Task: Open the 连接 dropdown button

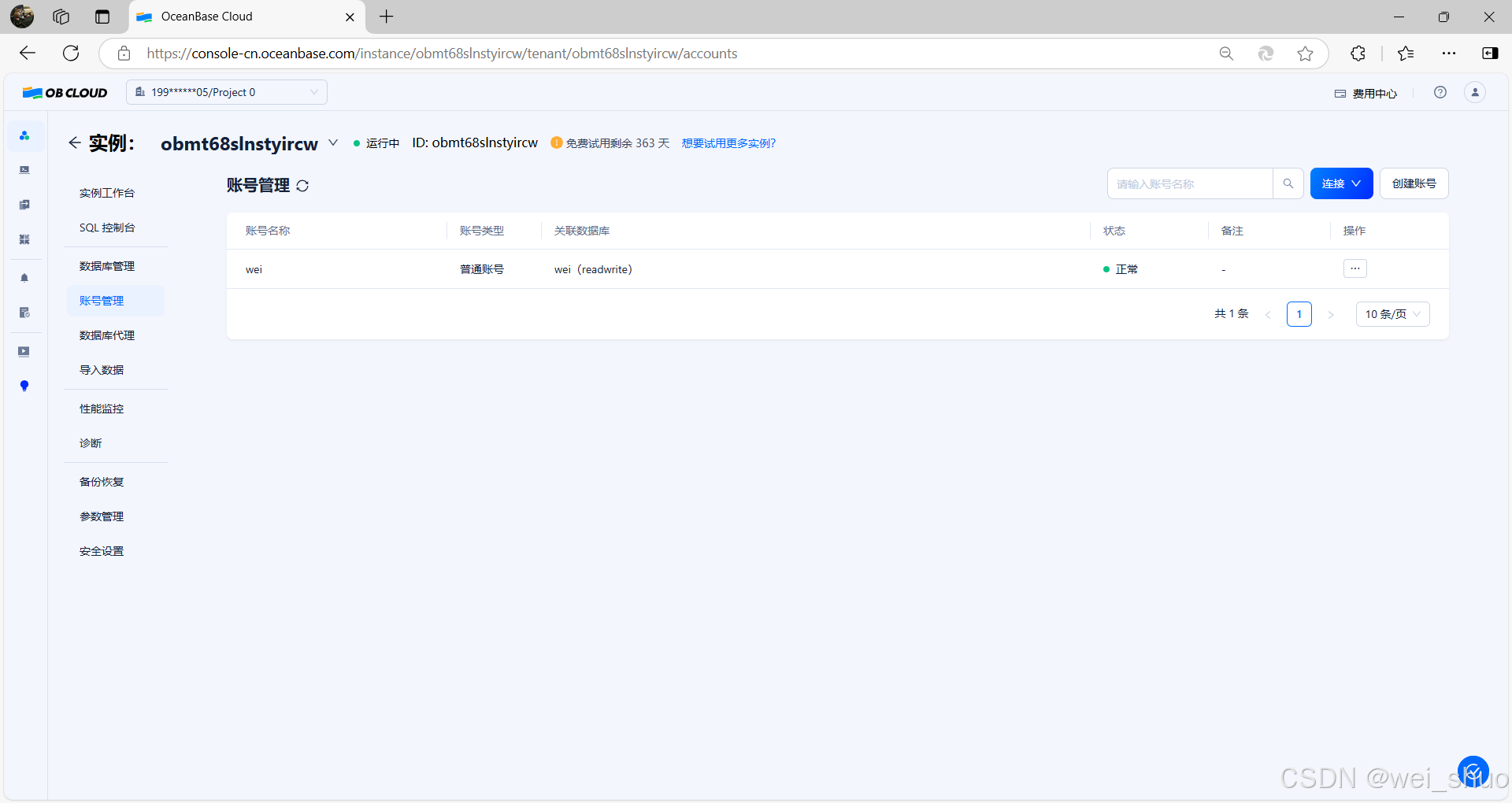Action: 1341,183
